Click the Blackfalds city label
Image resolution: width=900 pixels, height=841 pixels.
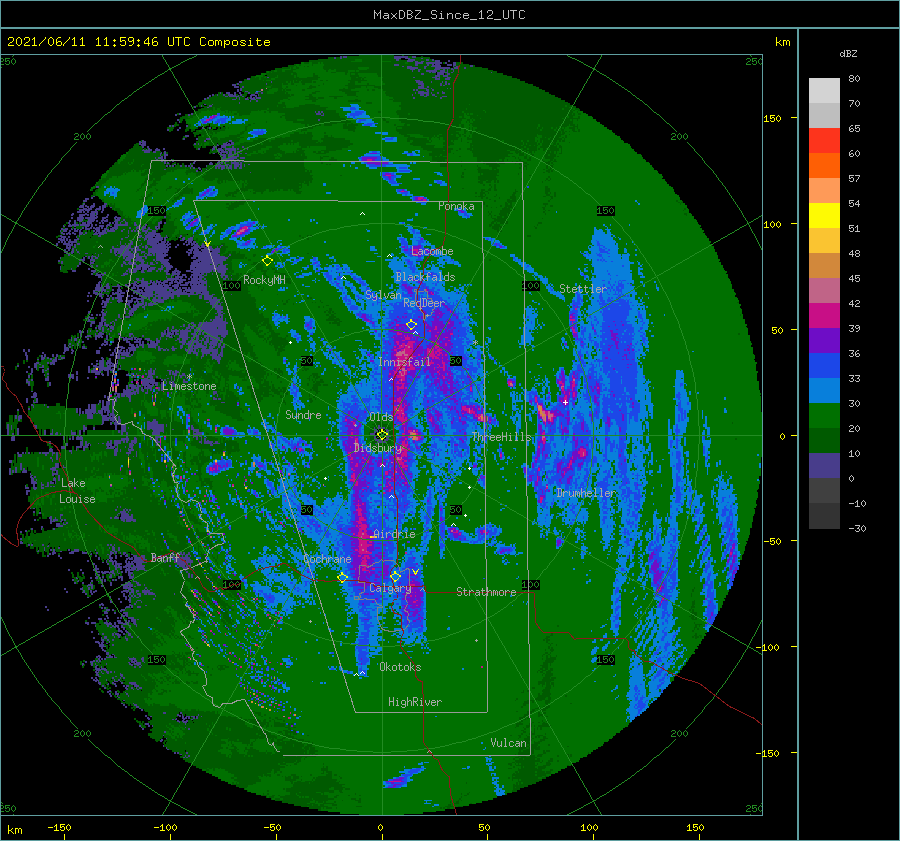[425, 277]
